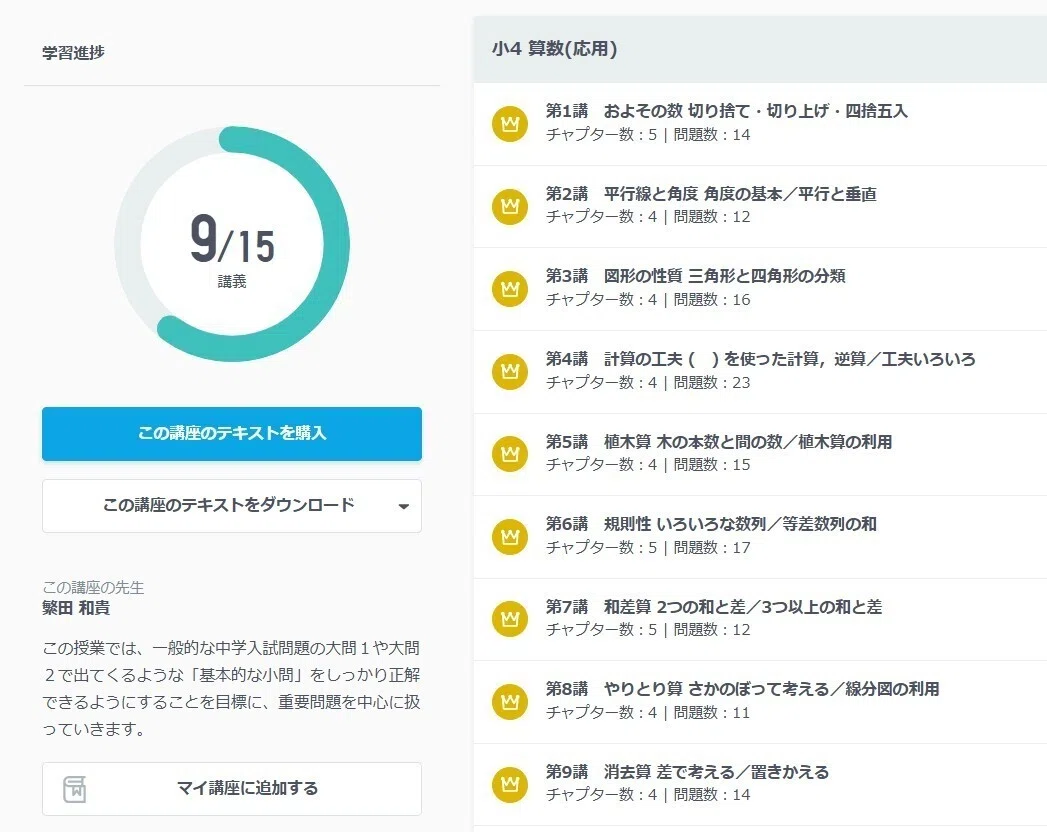Click チャプター数：4｜問題数：12 under 第2講

tap(648, 217)
